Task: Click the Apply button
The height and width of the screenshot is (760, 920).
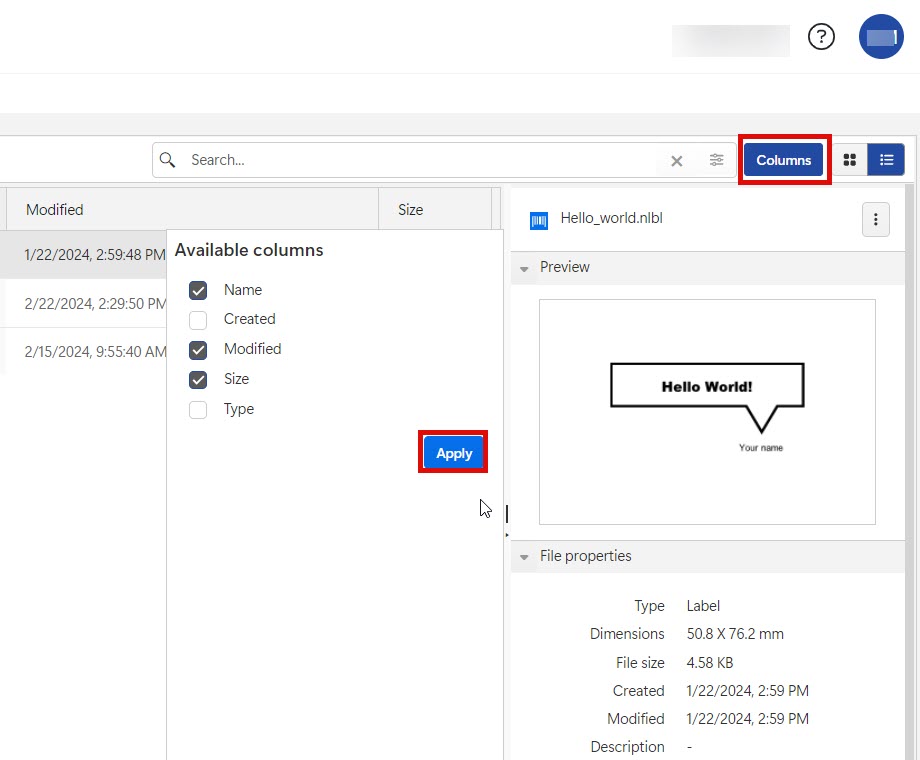Action: 454,453
